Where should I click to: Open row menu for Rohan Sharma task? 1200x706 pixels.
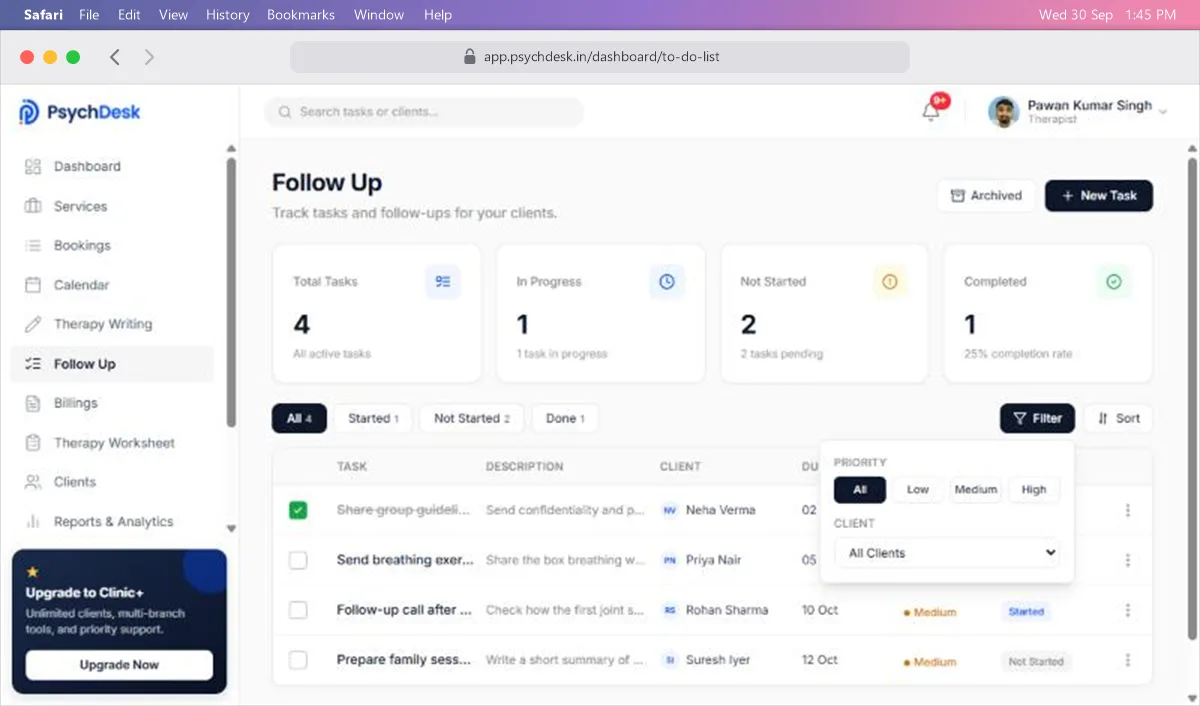point(1128,610)
